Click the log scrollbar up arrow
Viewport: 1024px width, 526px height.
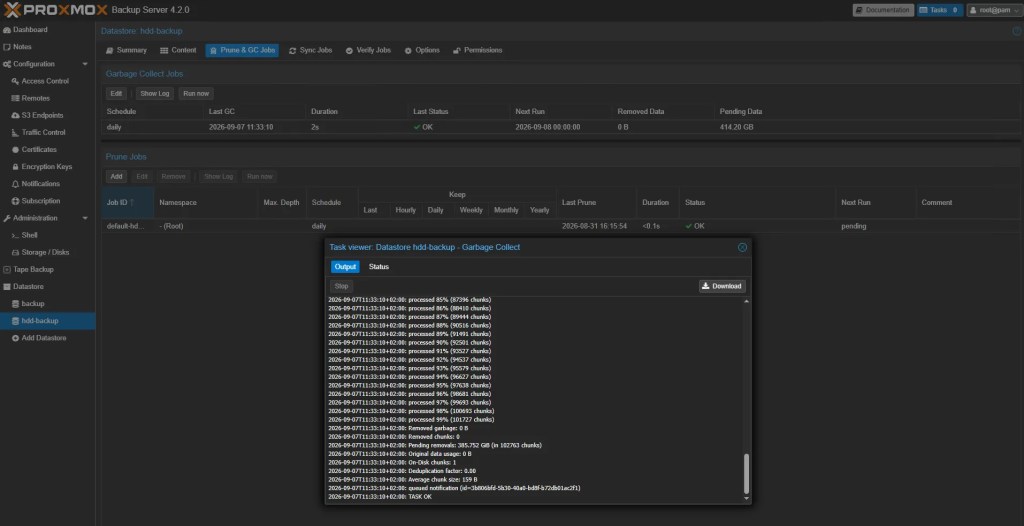tap(747, 301)
